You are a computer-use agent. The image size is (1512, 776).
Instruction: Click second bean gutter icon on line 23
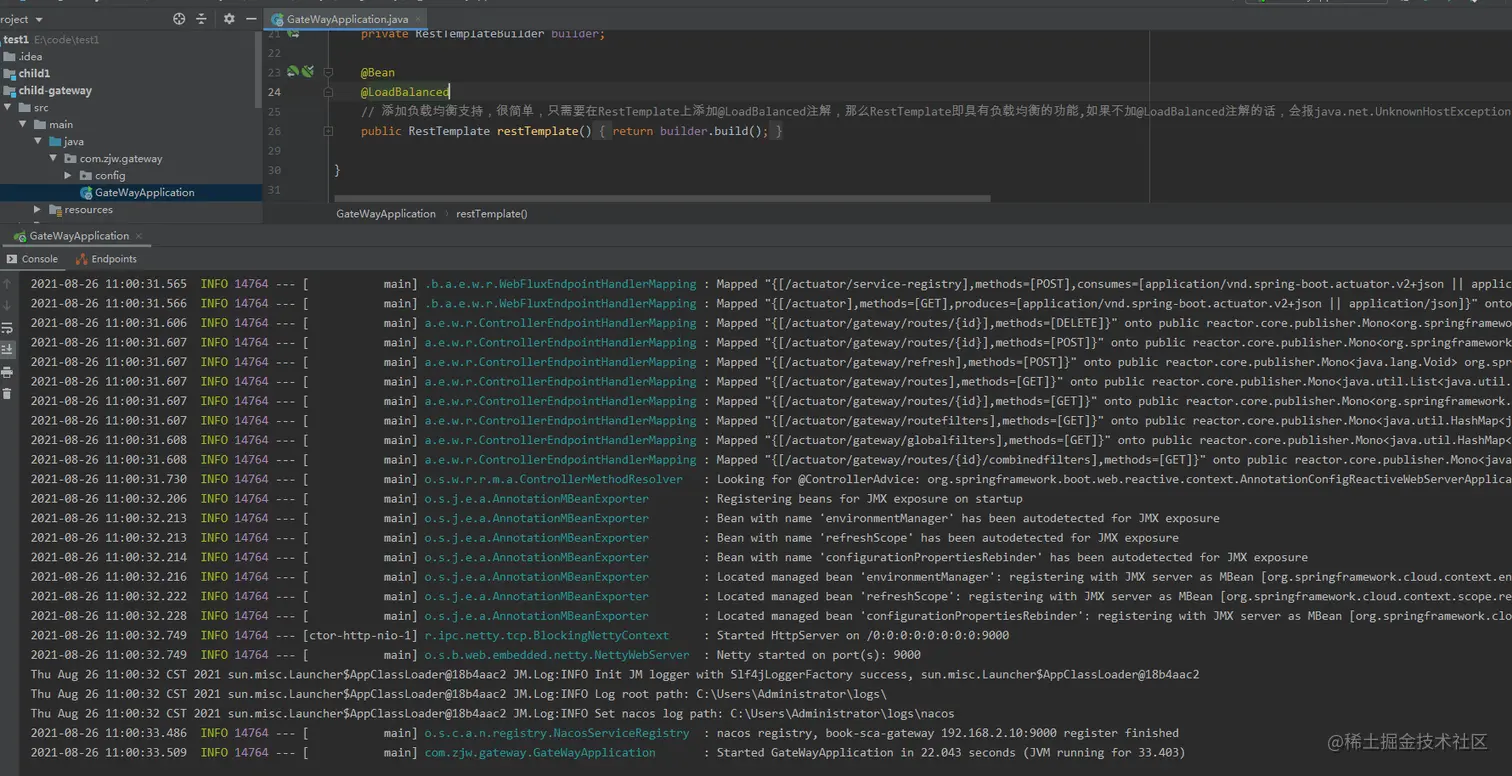pyautogui.click(x=308, y=72)
